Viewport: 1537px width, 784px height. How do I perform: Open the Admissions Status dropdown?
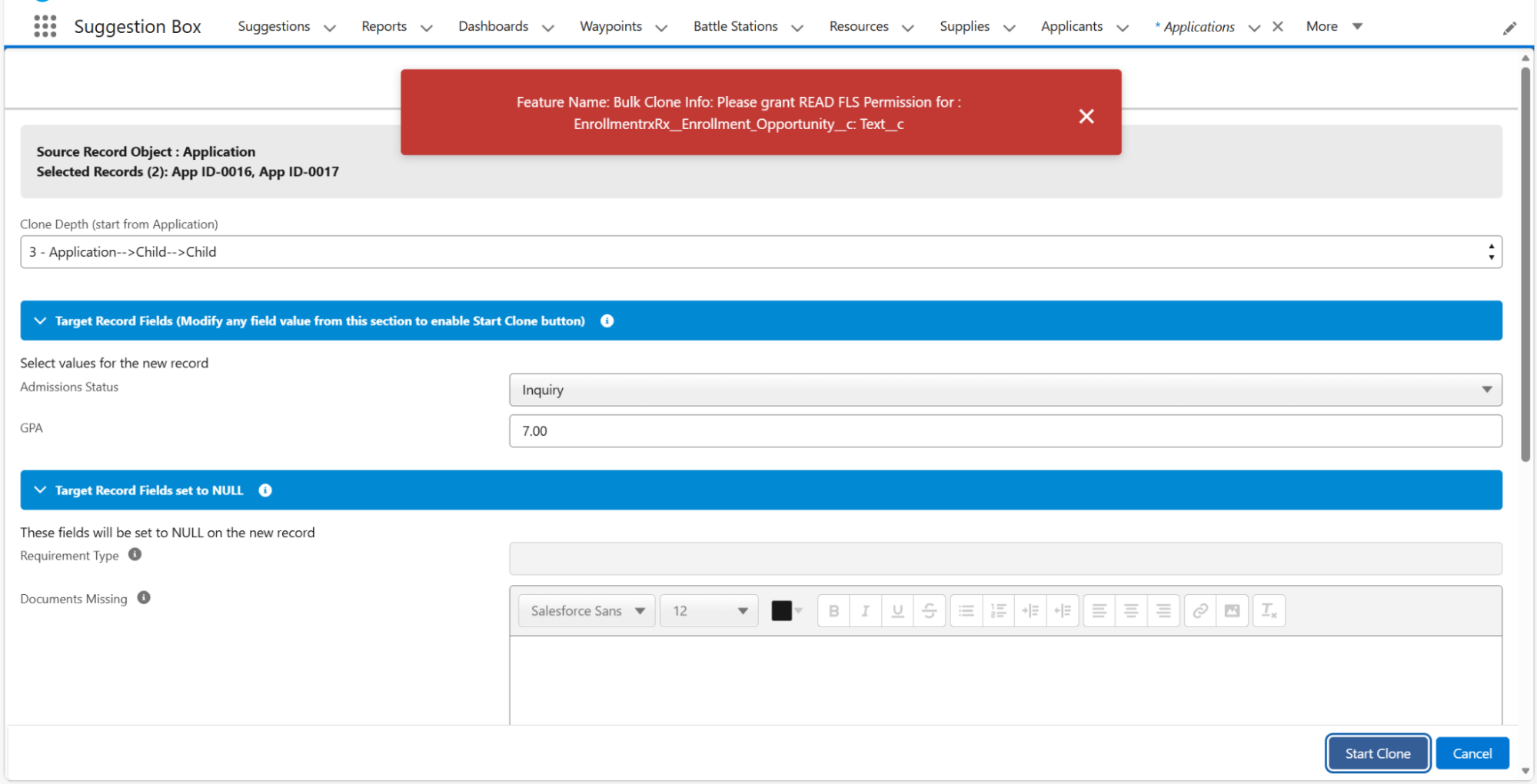tap(1005, 390)
